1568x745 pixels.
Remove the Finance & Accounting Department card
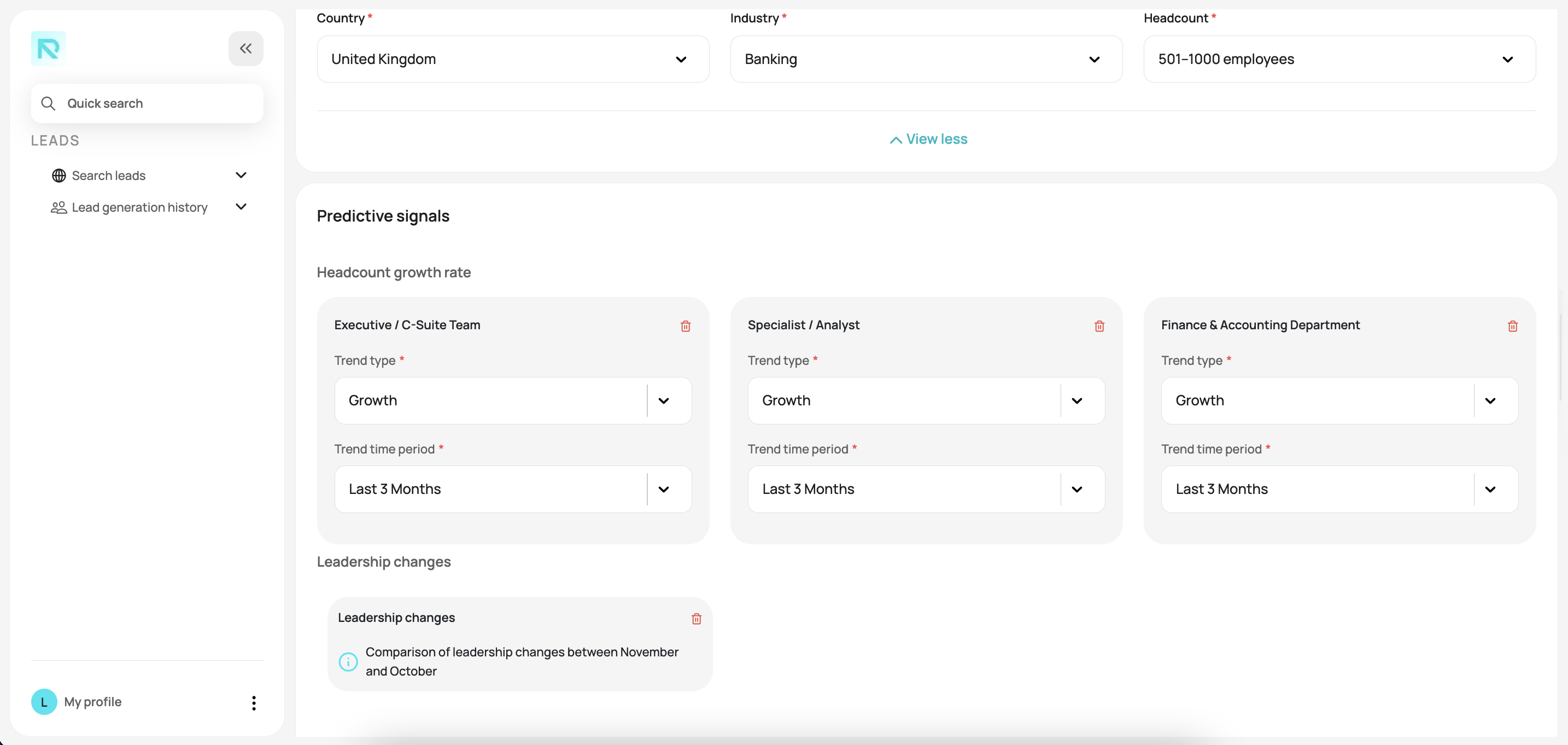click(x=1512, y=326)
